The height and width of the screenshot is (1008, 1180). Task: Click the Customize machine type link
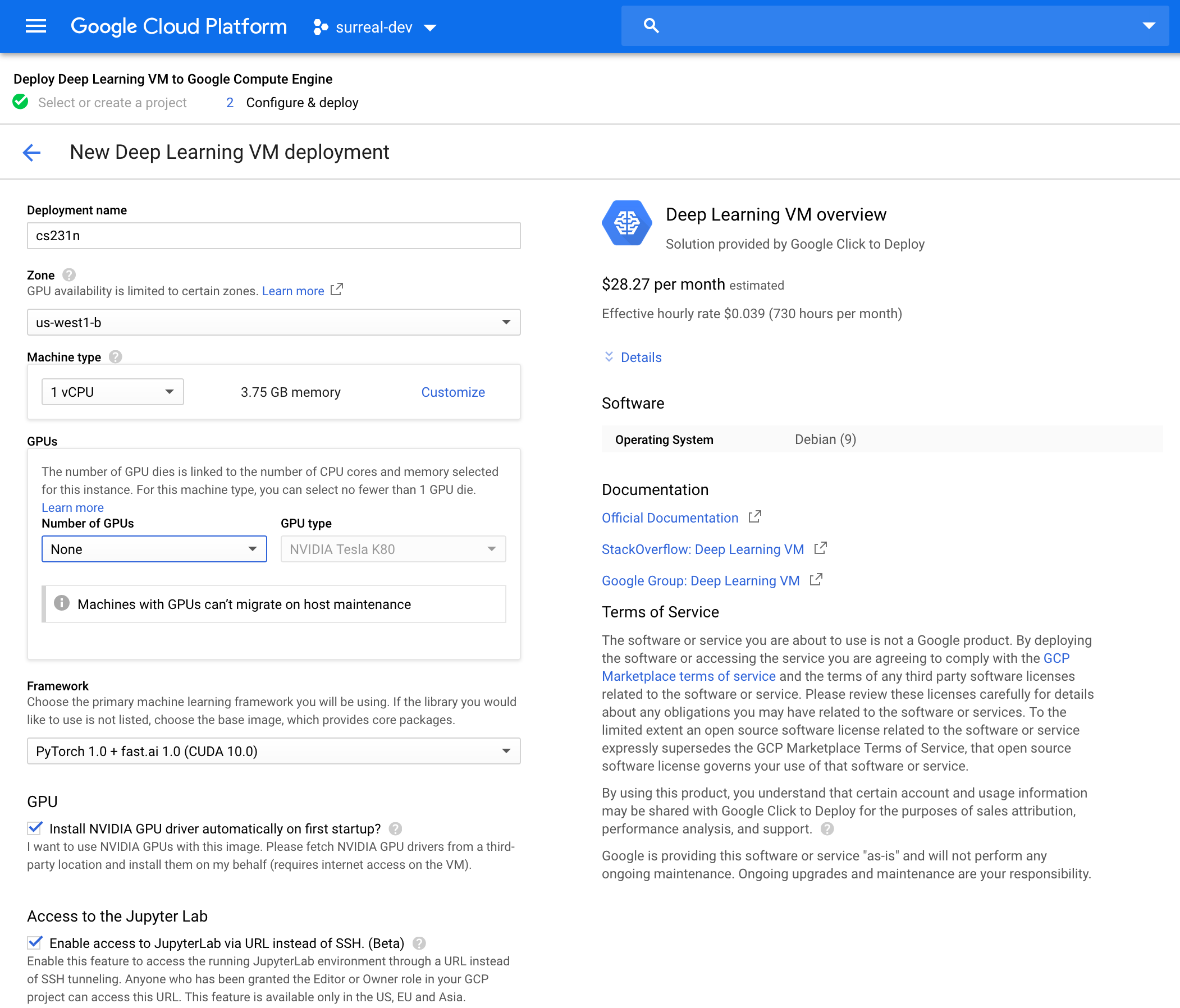pos(453,392)
